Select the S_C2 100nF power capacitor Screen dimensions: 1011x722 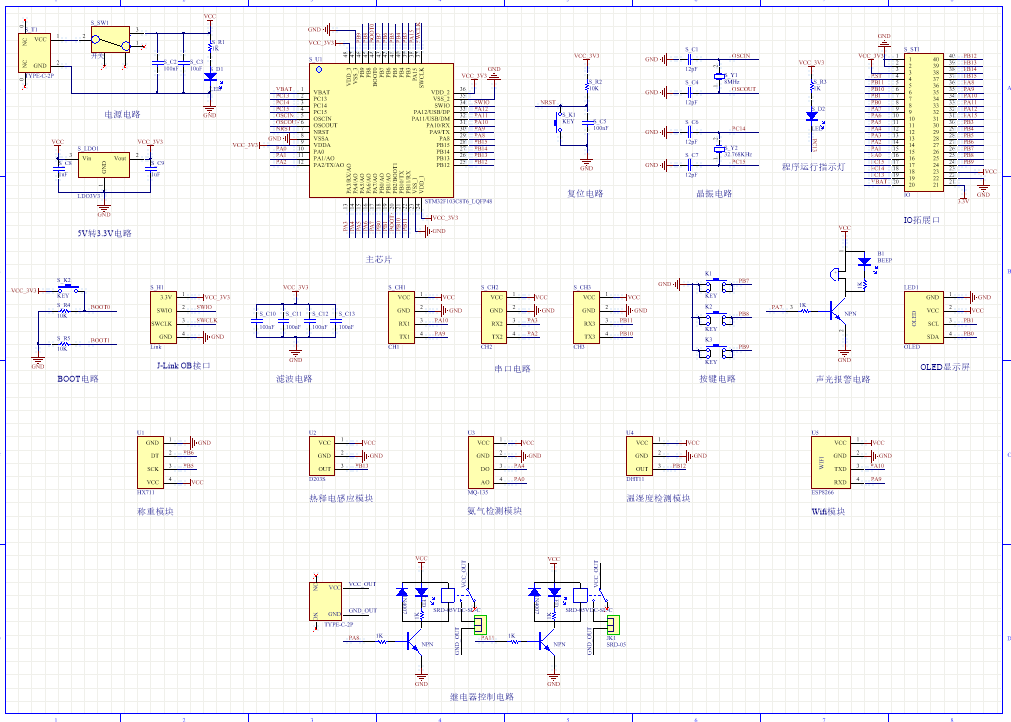(x=157, y=63)
